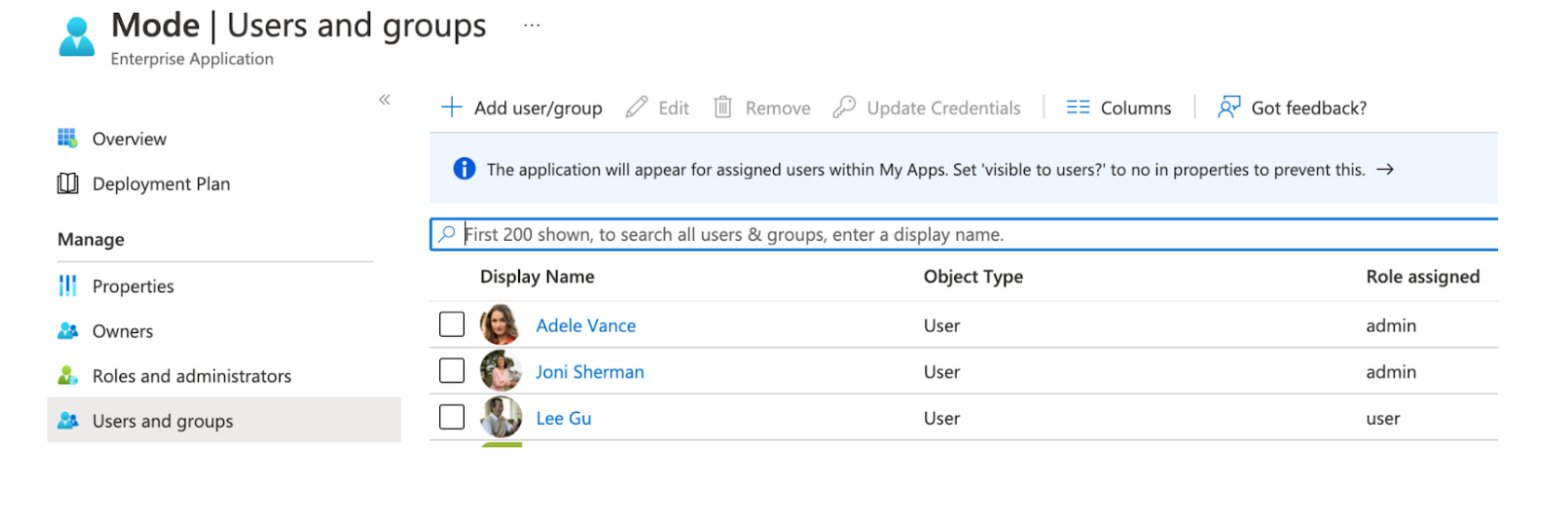Open the Owners section
The image size is (1568, 532).
[x=123, y=331]
